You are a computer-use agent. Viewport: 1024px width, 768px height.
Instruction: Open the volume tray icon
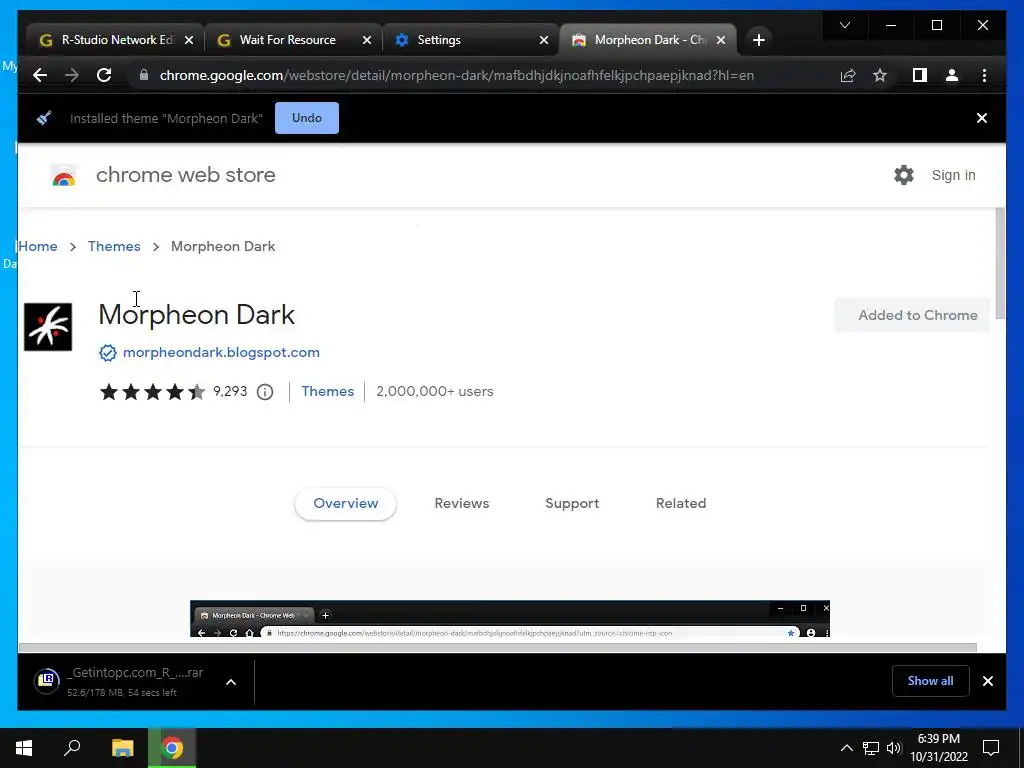pos(894,748)
